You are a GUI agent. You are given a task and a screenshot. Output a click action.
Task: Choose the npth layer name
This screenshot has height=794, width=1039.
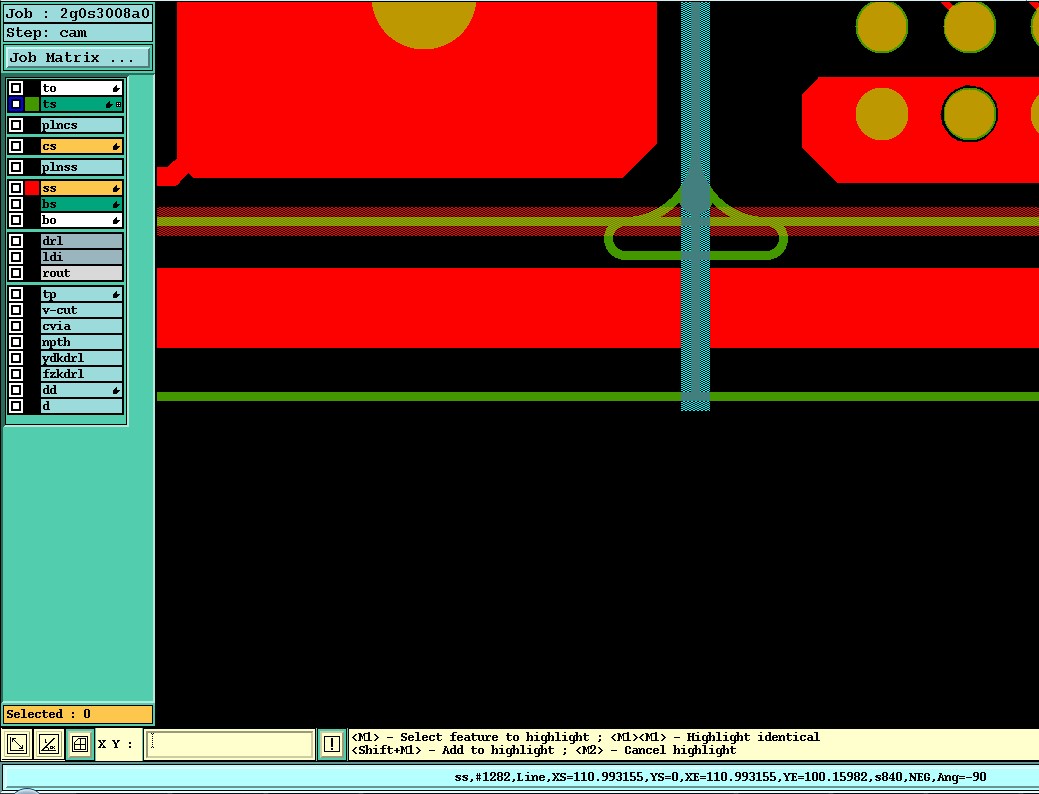[82, 342]
